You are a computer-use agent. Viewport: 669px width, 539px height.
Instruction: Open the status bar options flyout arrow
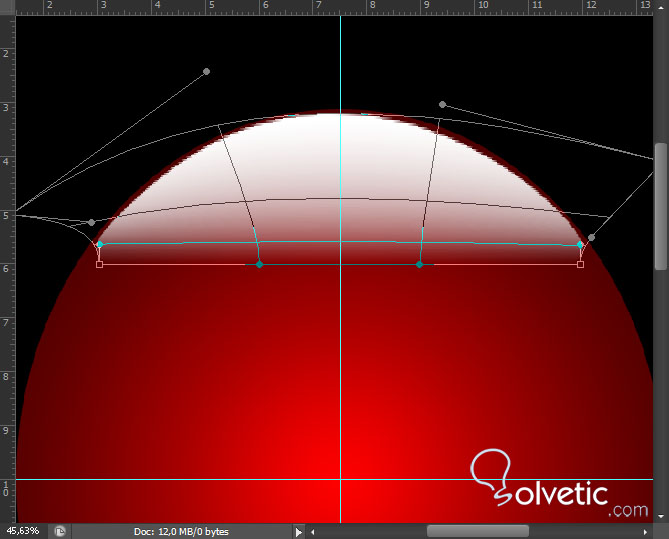click(x=299, y=532)
